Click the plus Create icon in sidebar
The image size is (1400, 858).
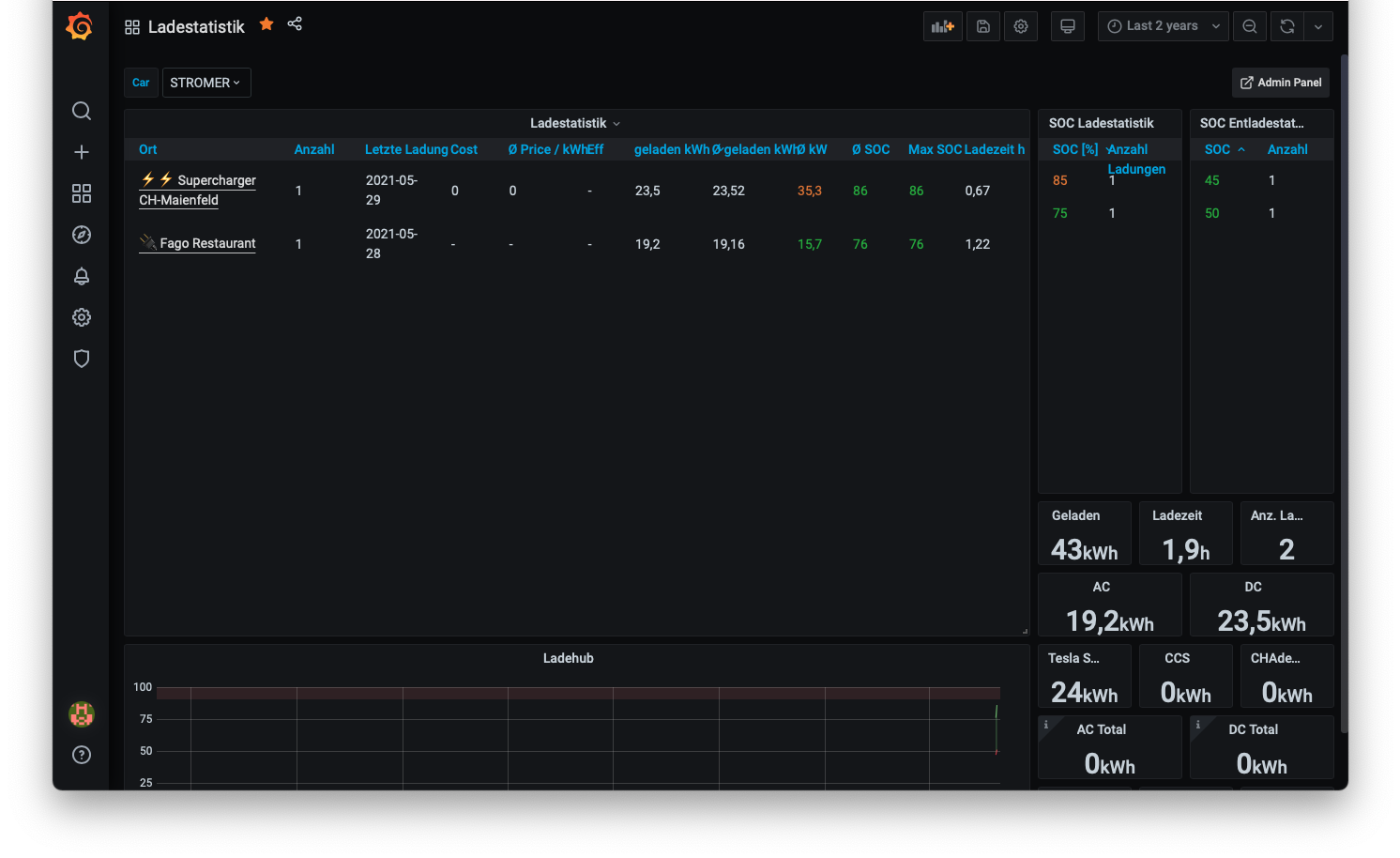[82, 152]
